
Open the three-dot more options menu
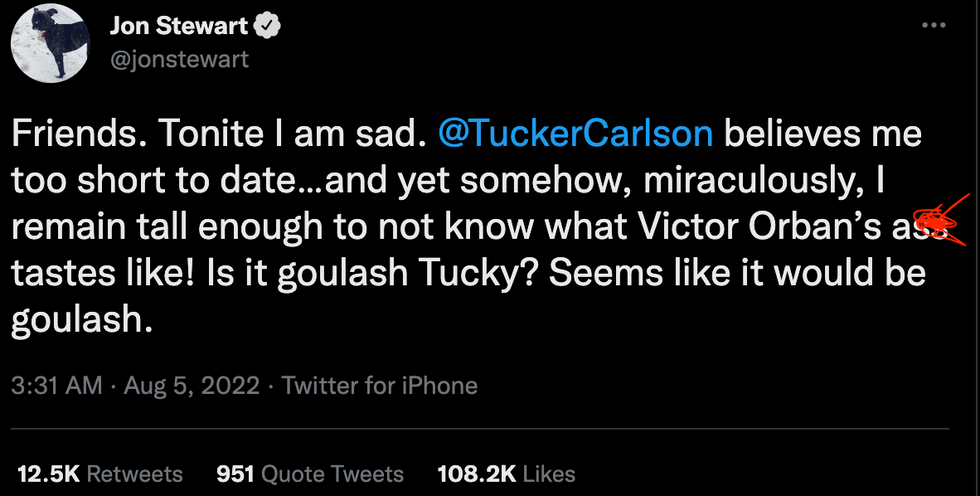click(x=932, y=28)
